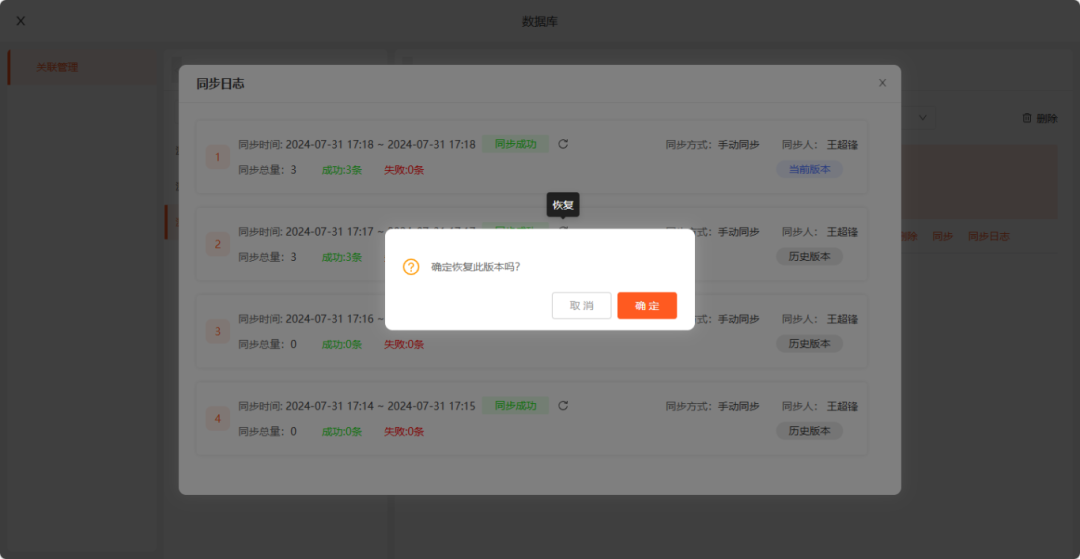Image resolution: width=1080 pixels, height=559 pixels.
Task: Click the 同步 link in background table
Action: pyautogui.click(x=942, y=236)
